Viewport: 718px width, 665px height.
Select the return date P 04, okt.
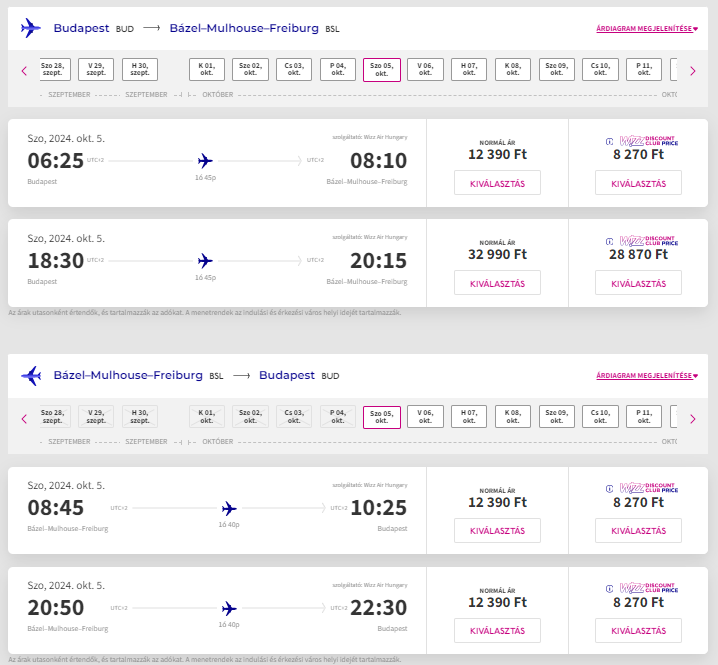point(338,418)
